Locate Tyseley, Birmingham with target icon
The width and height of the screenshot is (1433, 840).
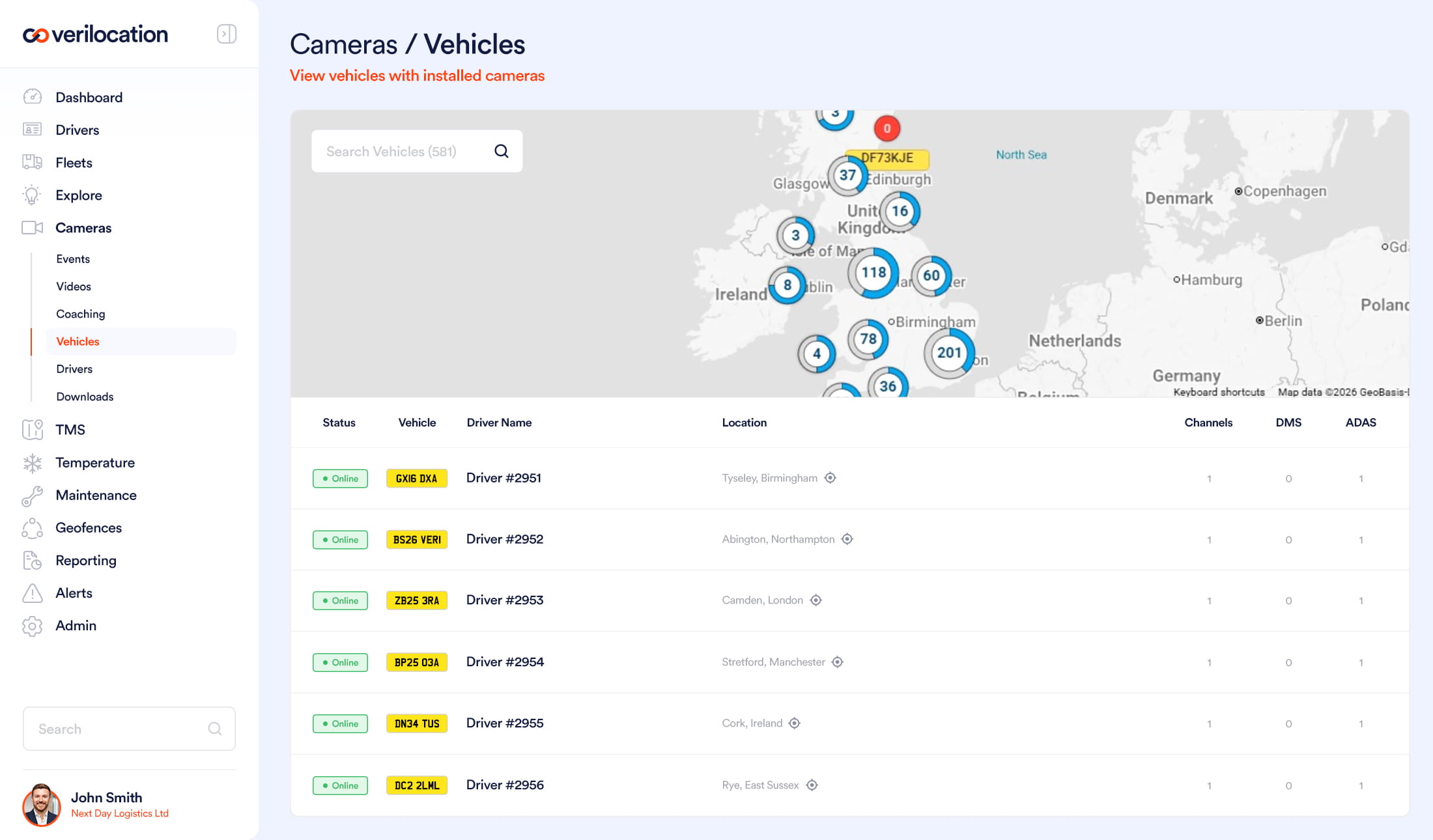tap(830, 478)
